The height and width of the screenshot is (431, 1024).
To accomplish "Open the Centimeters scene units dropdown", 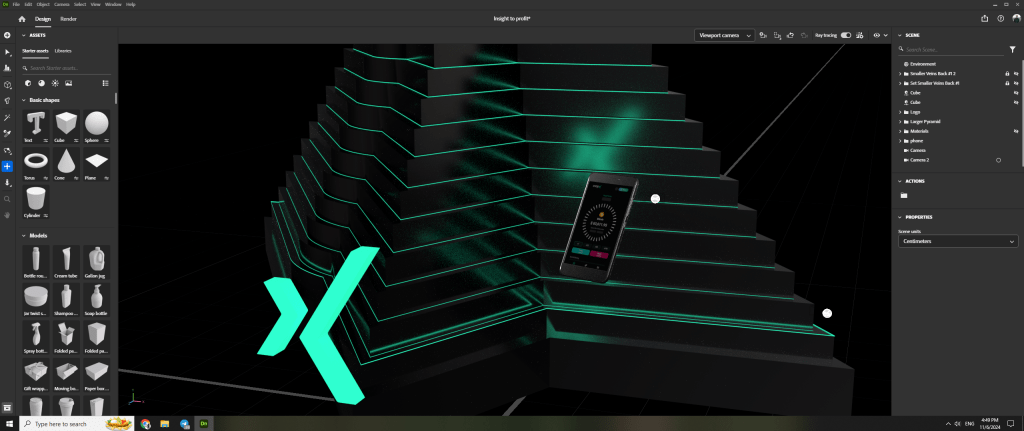I will (x=957, y=242).
